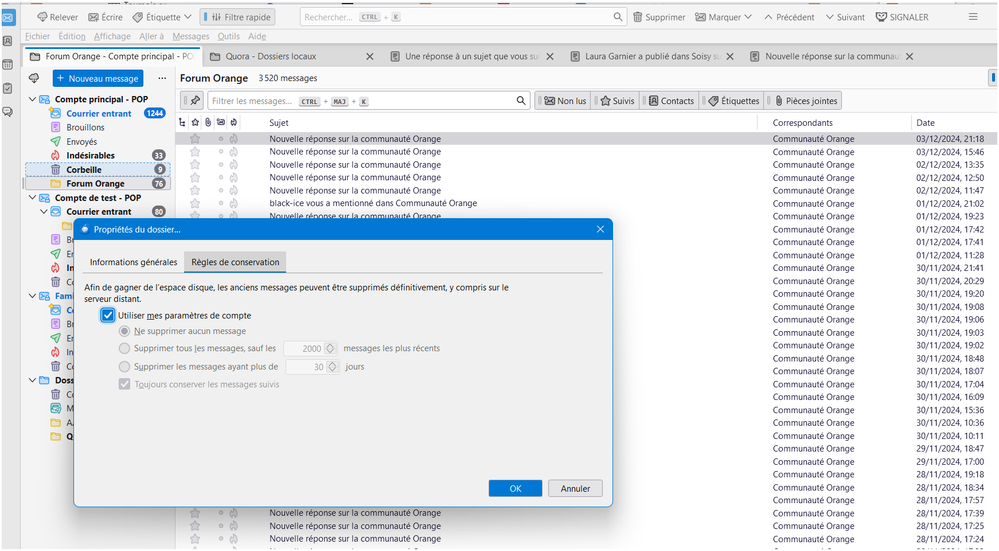
Task: Toggle the Filtre rapide button
Action: [x=238, y=17]
